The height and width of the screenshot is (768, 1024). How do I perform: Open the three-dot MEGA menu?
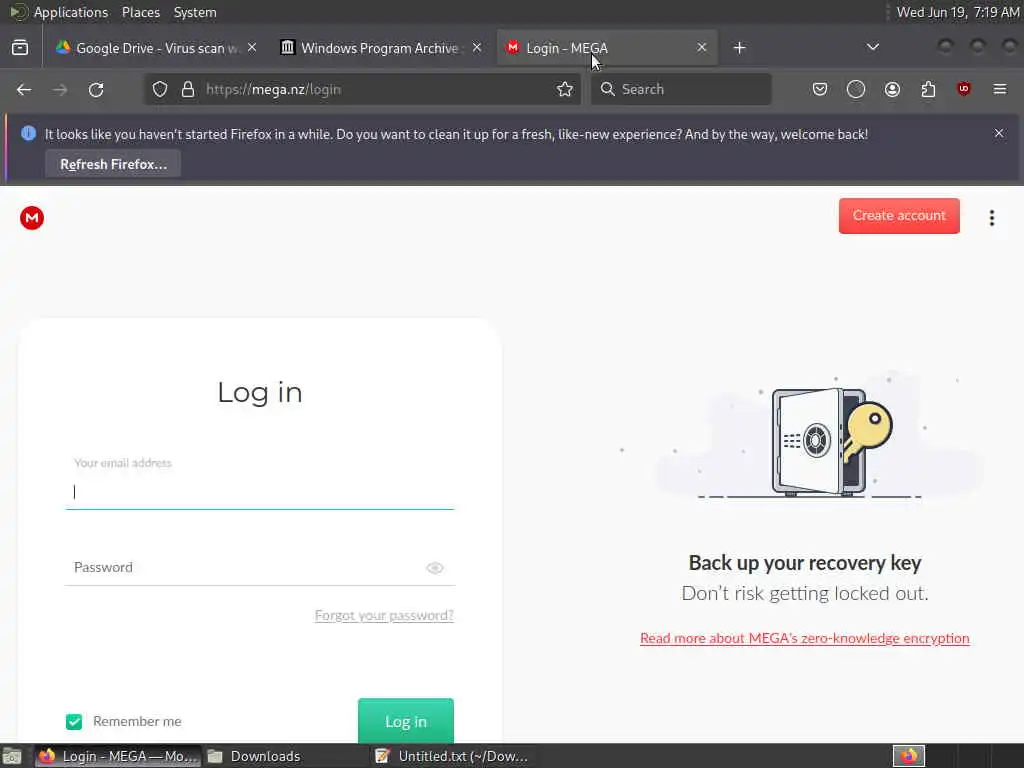point(991,218)
